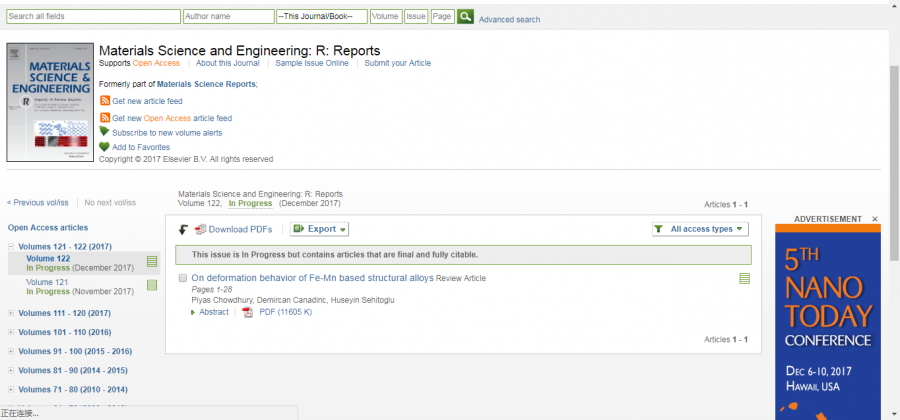Click the RSS icon for new article feed
The height and width of the screenshot is (420, 900).
click(105, 101)
